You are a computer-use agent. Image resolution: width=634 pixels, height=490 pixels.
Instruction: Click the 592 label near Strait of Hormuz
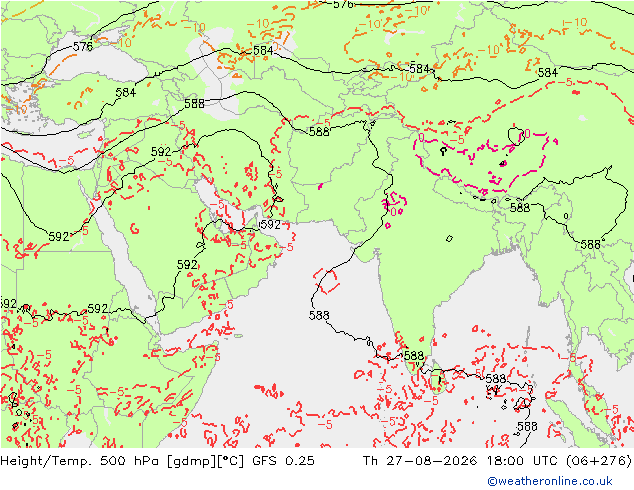point(270,224)
